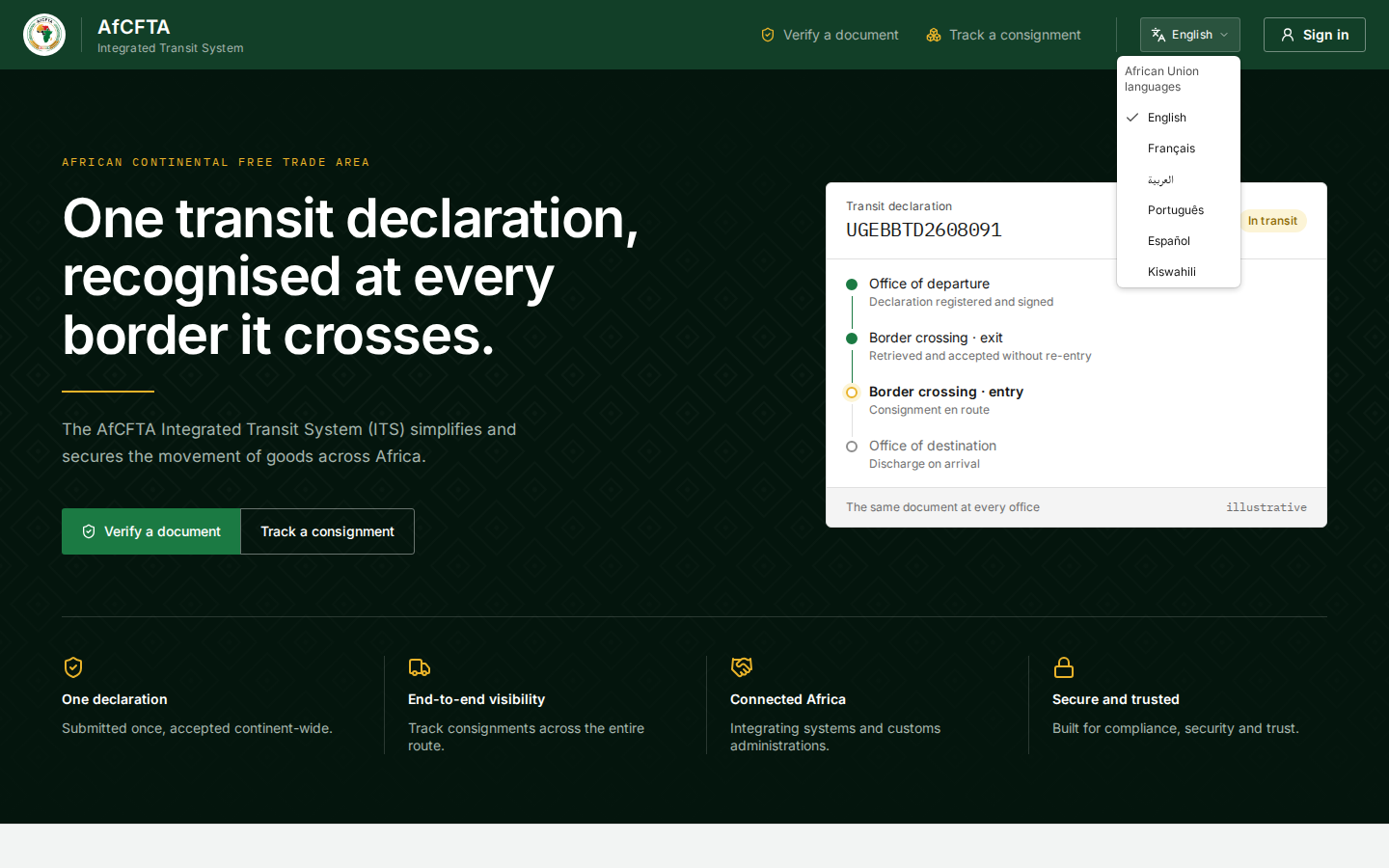The width and height of the screenshot is (1389, 868).
Task: Click the 'Transit declaration' card label
Action: click(899, 206)
